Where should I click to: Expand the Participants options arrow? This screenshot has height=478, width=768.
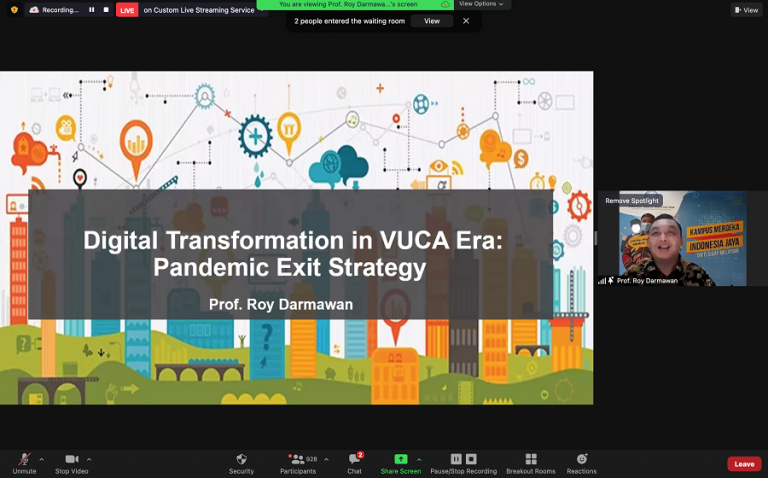pyautogui.click(x=326, y=459)
